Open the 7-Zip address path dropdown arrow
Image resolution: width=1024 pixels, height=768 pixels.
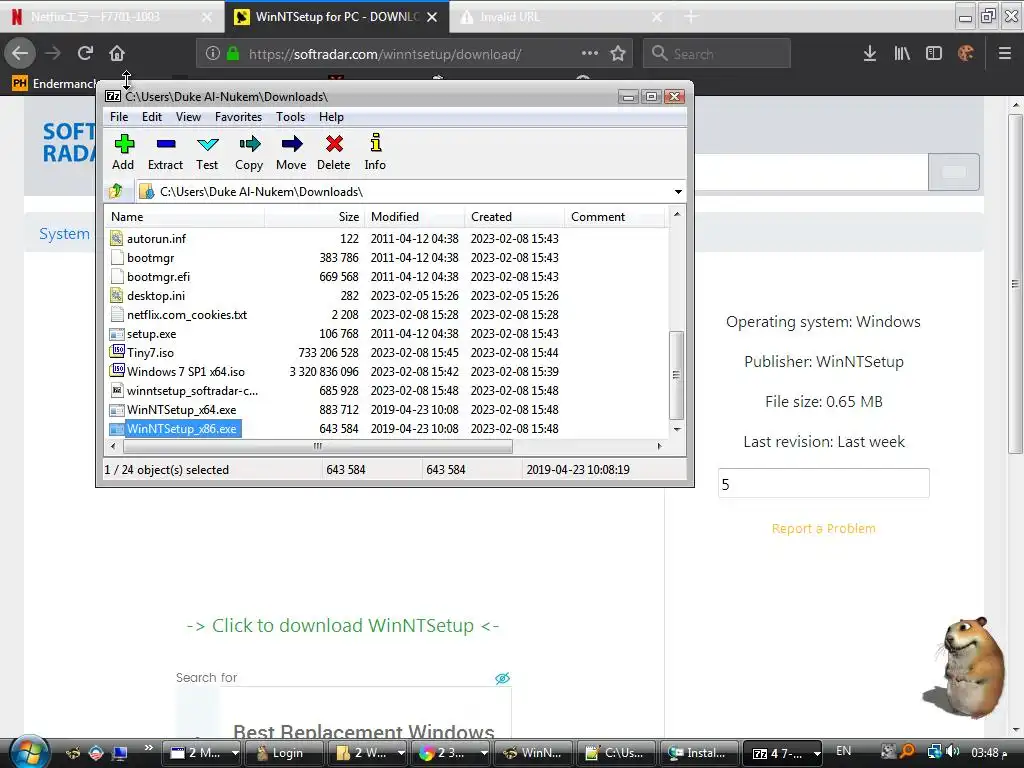[678, 191]
